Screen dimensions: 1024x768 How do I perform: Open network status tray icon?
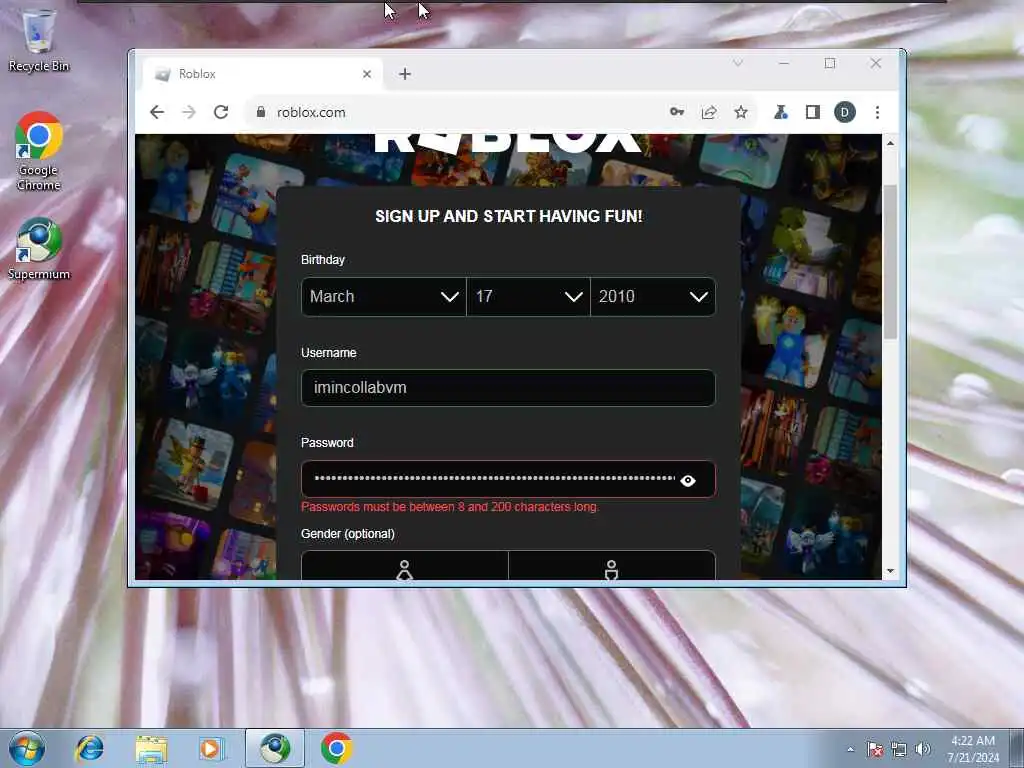click(899, 749)
